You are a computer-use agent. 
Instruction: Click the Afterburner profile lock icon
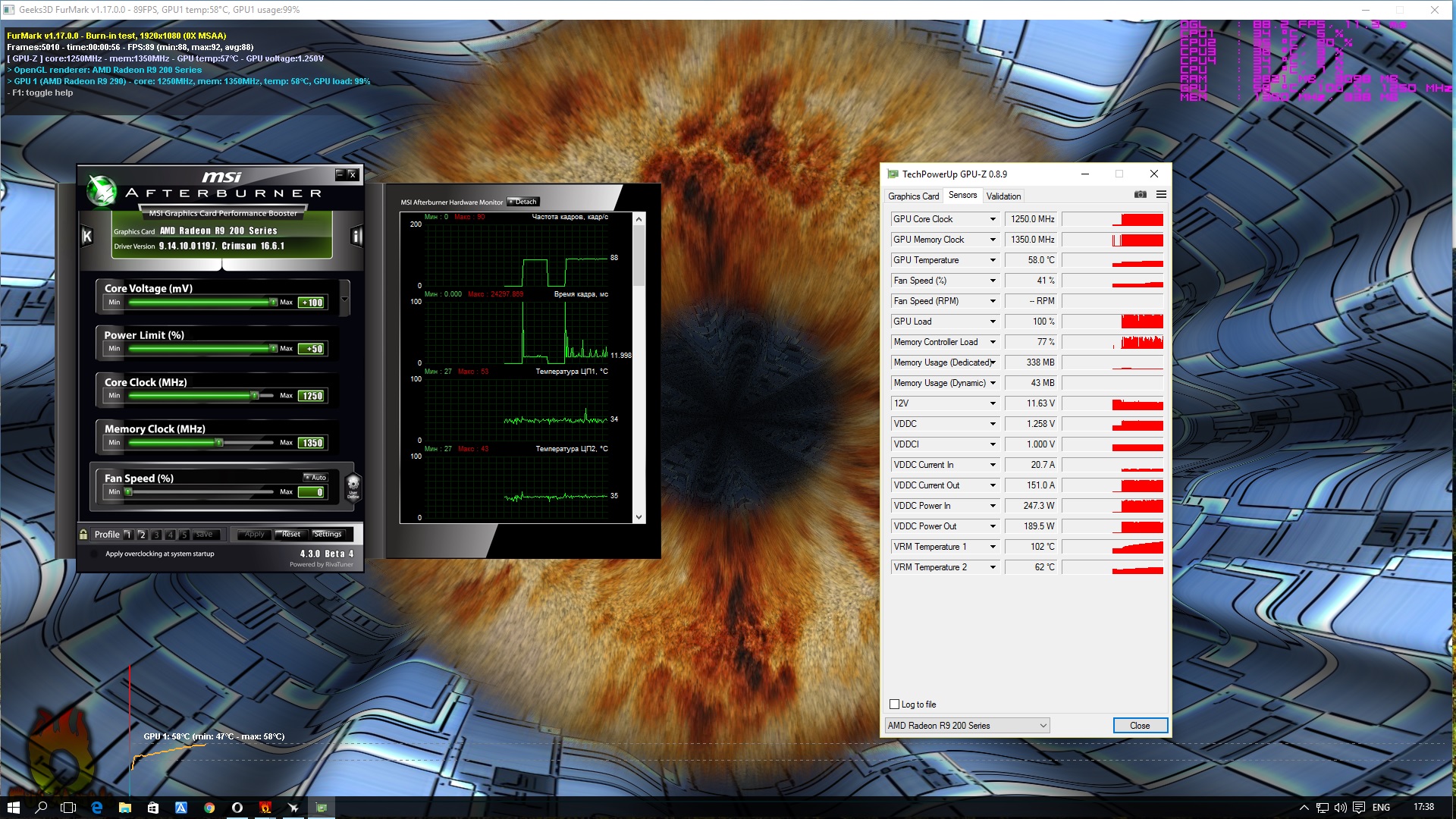point(83,535)
